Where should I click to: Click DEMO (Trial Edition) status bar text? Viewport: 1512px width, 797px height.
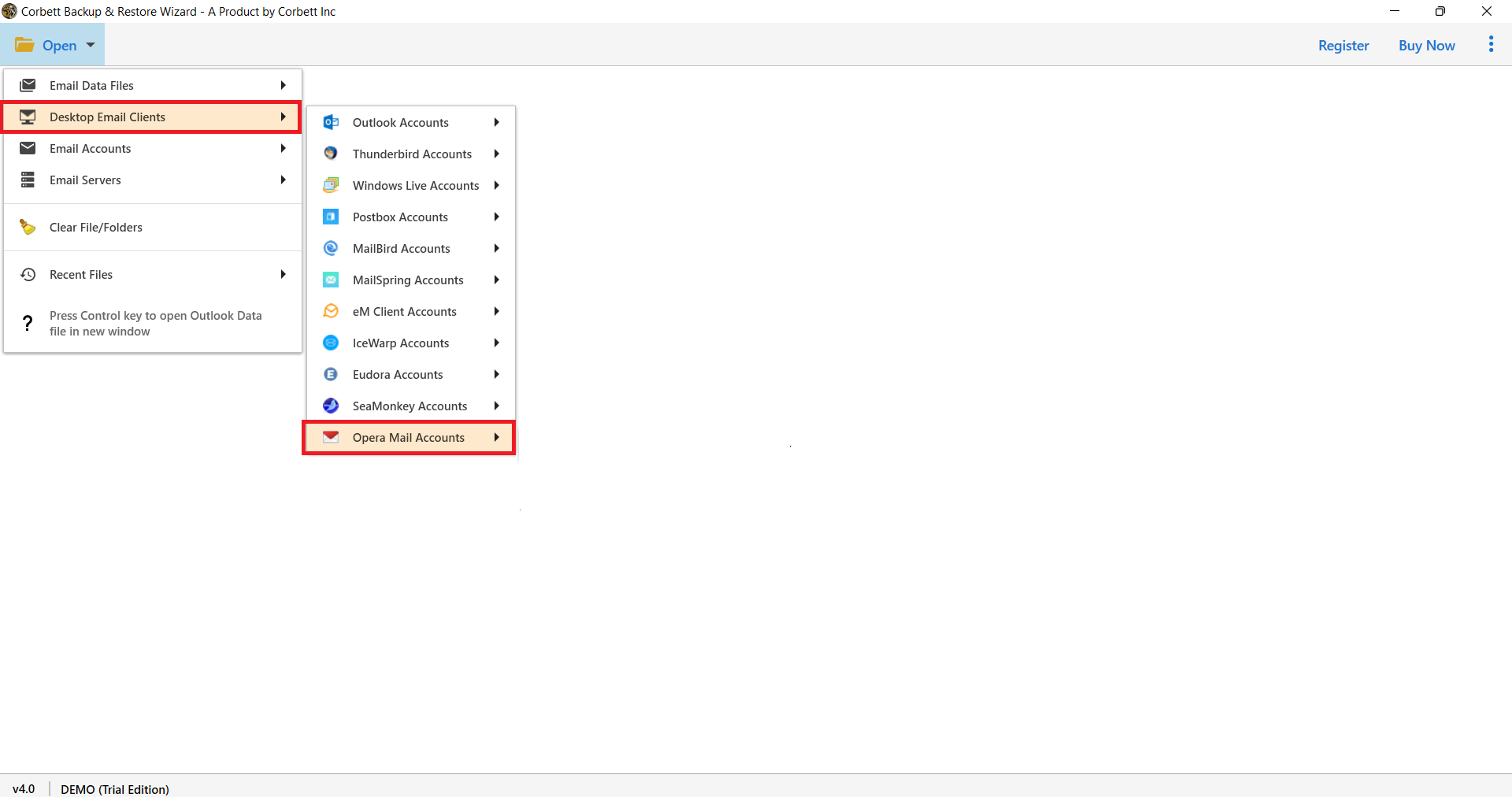(115, 788)
